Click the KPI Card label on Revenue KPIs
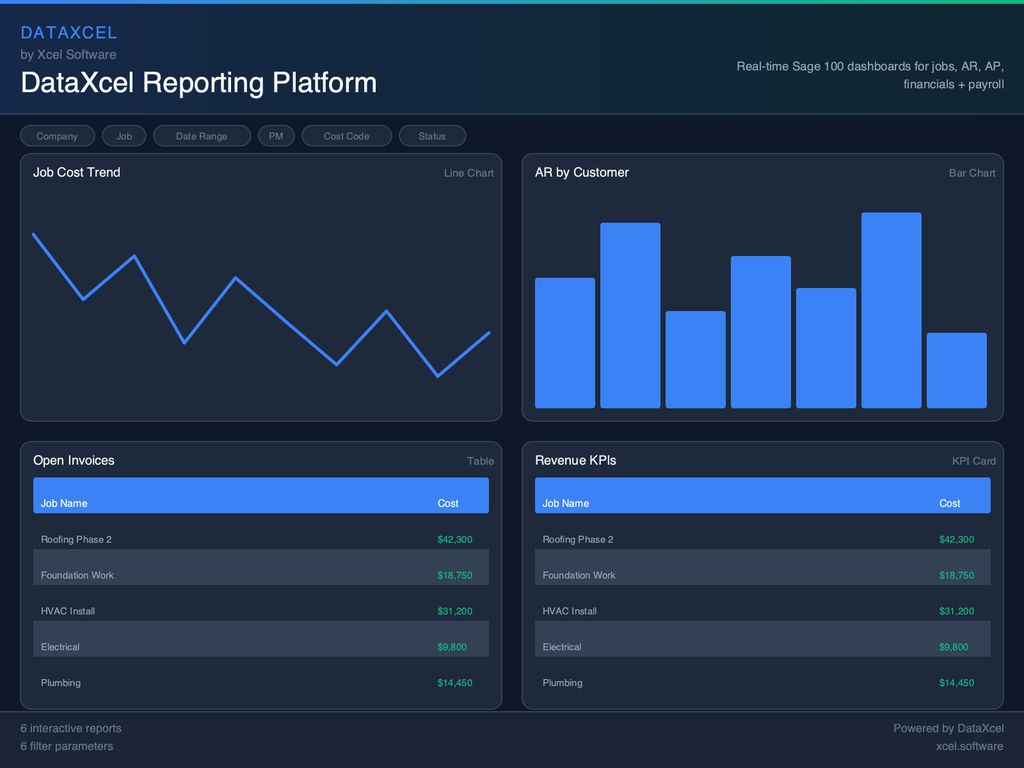The image size is (1024, 768). click(x=973, y=461)
